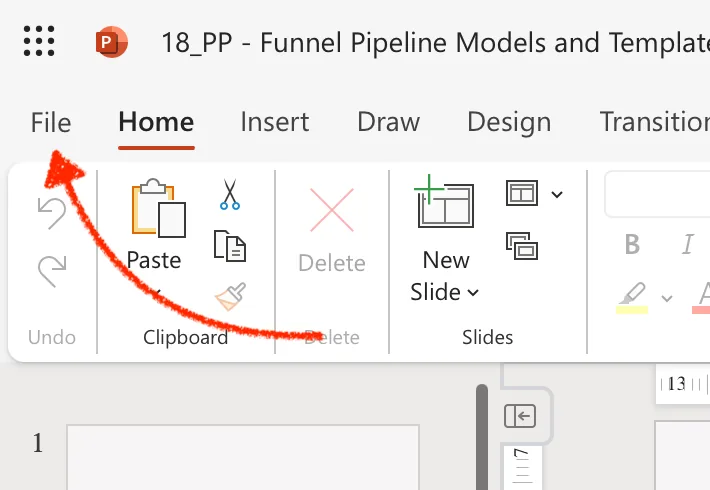Click the Delete X icon

[332, 210]
